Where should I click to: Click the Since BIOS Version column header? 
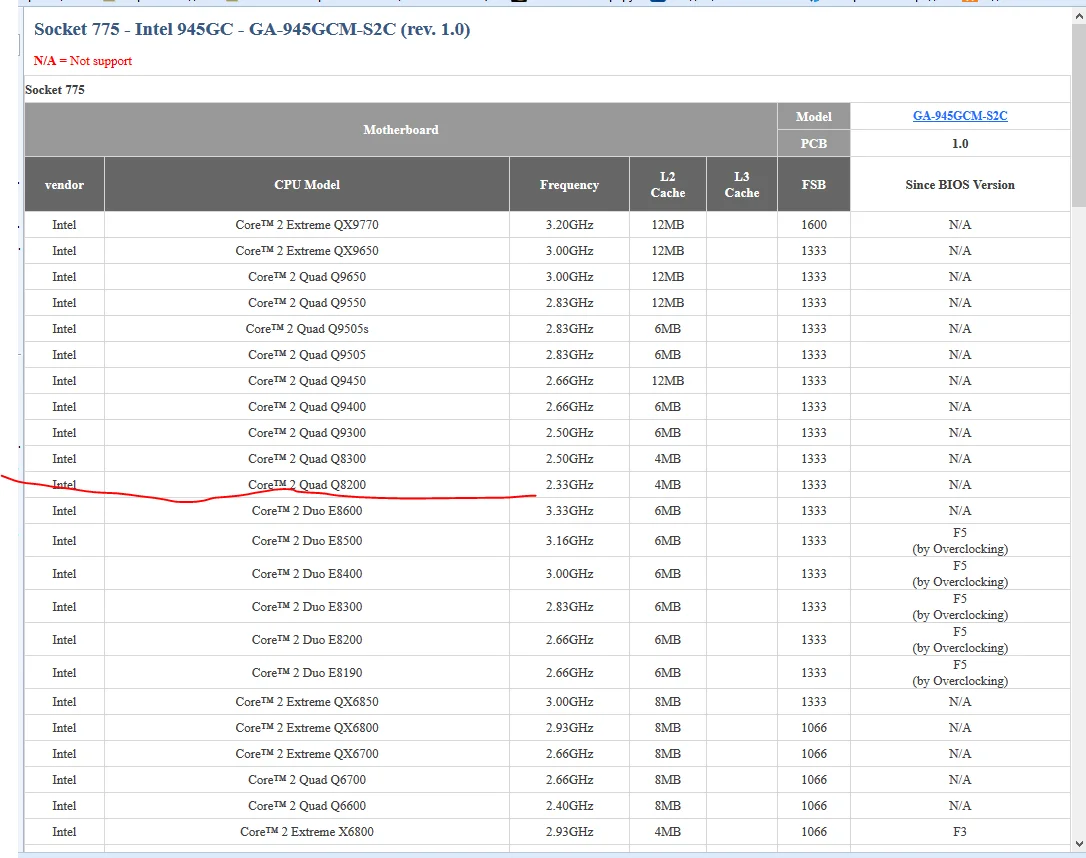959,185
